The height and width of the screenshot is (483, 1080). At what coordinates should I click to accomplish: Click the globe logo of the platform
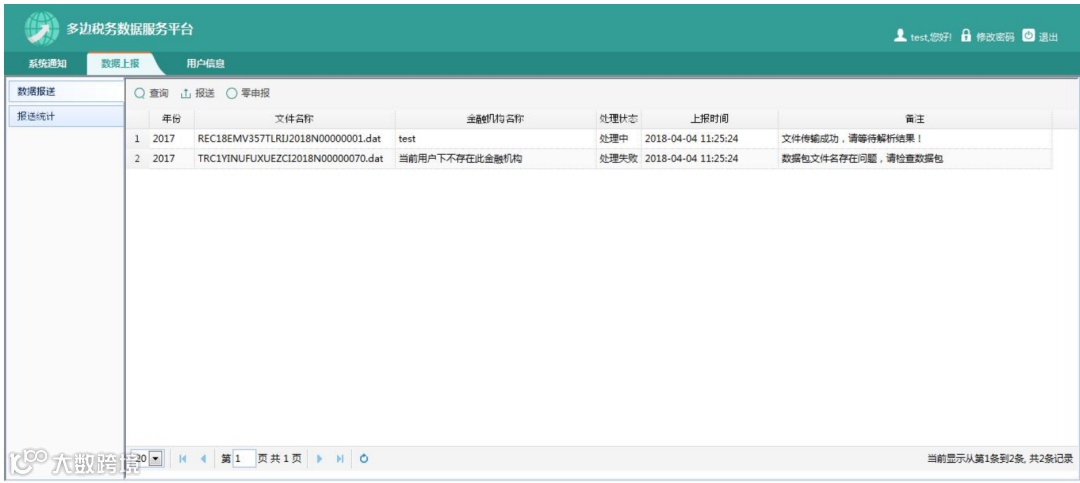pos(42,28)
